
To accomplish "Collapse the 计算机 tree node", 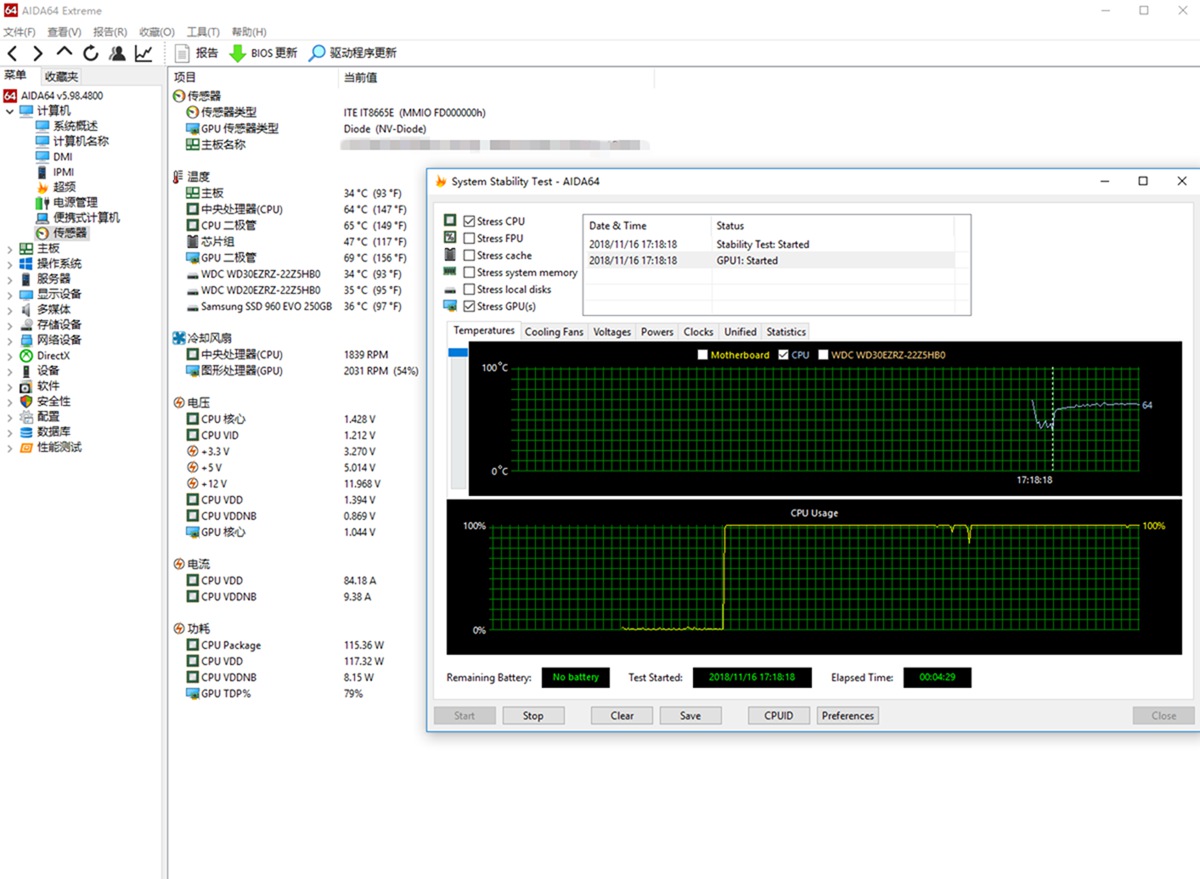I will pyautogui.click(x=10, y=111).
